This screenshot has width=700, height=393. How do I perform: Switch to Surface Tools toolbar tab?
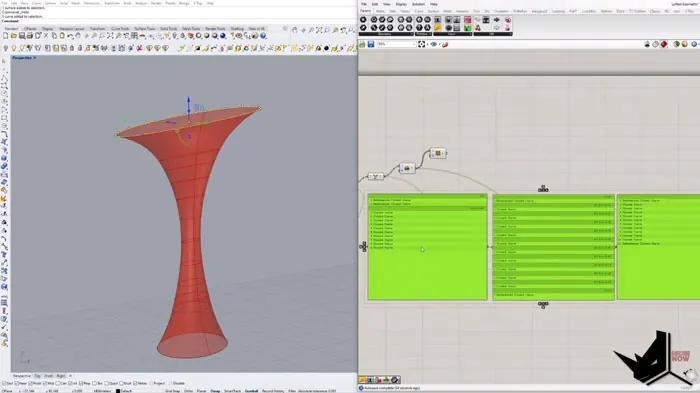coord(145,29)
